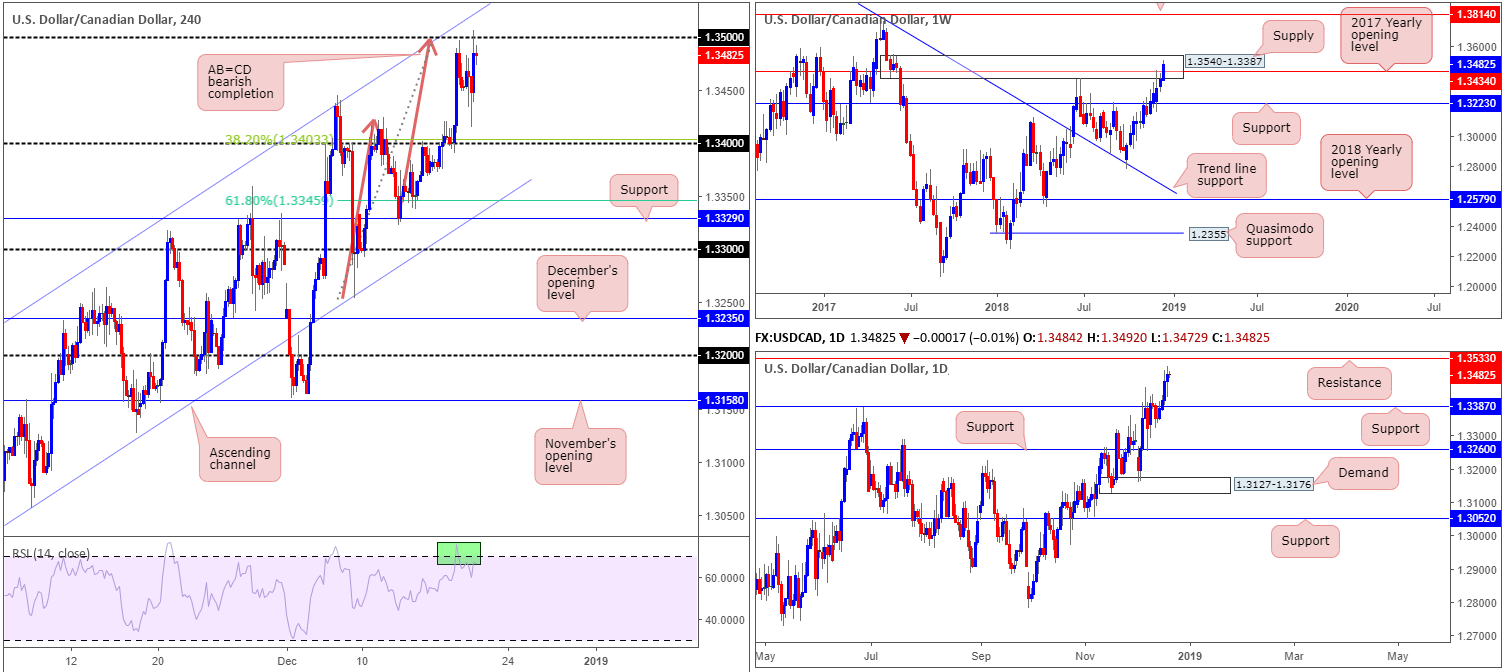Click the 2018 Yearly opening level callout
This screenshot has height=672, width=1507.
point(1365,162)
